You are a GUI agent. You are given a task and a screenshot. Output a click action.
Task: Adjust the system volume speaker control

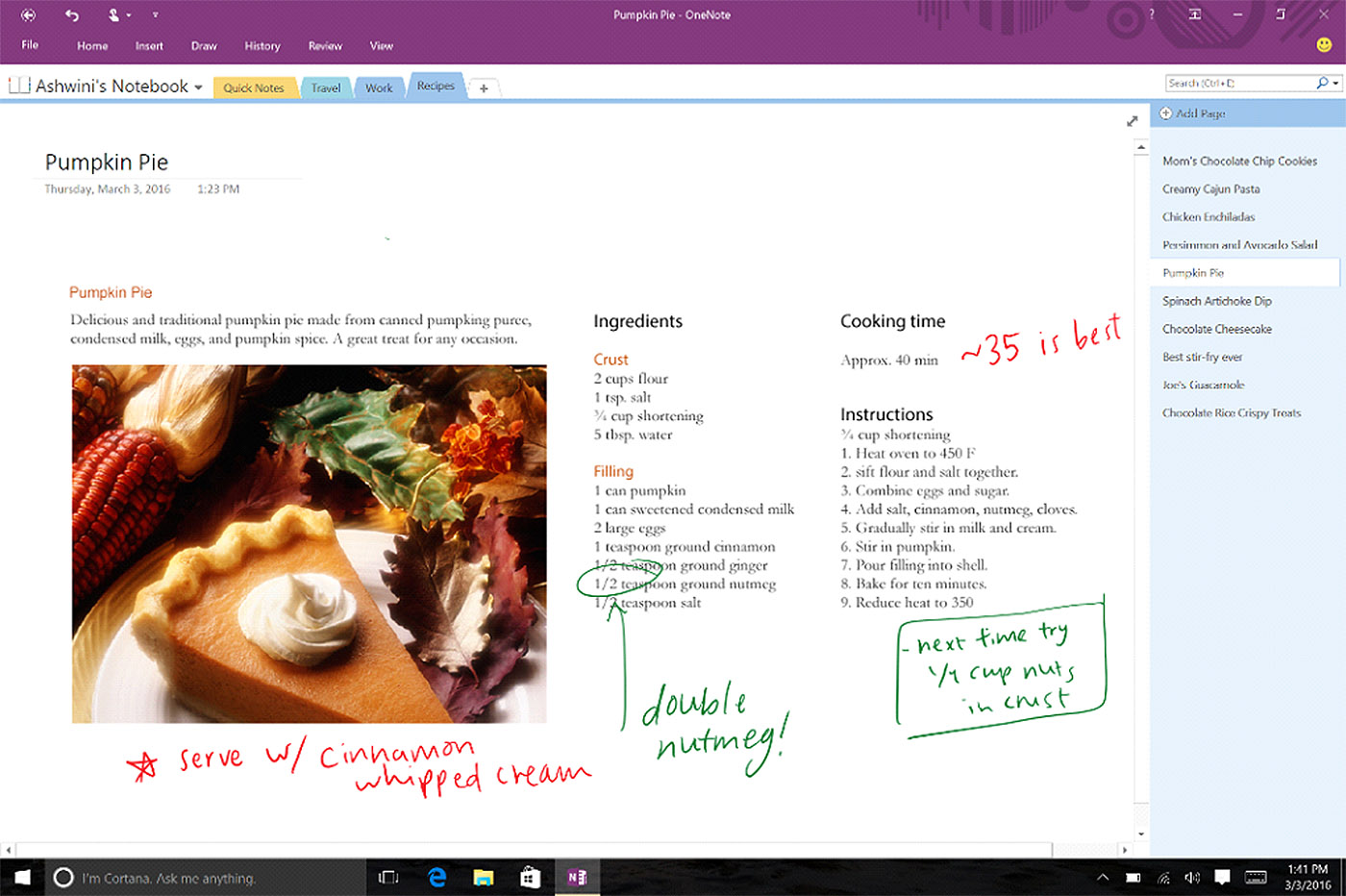[x=1192, y=876]
